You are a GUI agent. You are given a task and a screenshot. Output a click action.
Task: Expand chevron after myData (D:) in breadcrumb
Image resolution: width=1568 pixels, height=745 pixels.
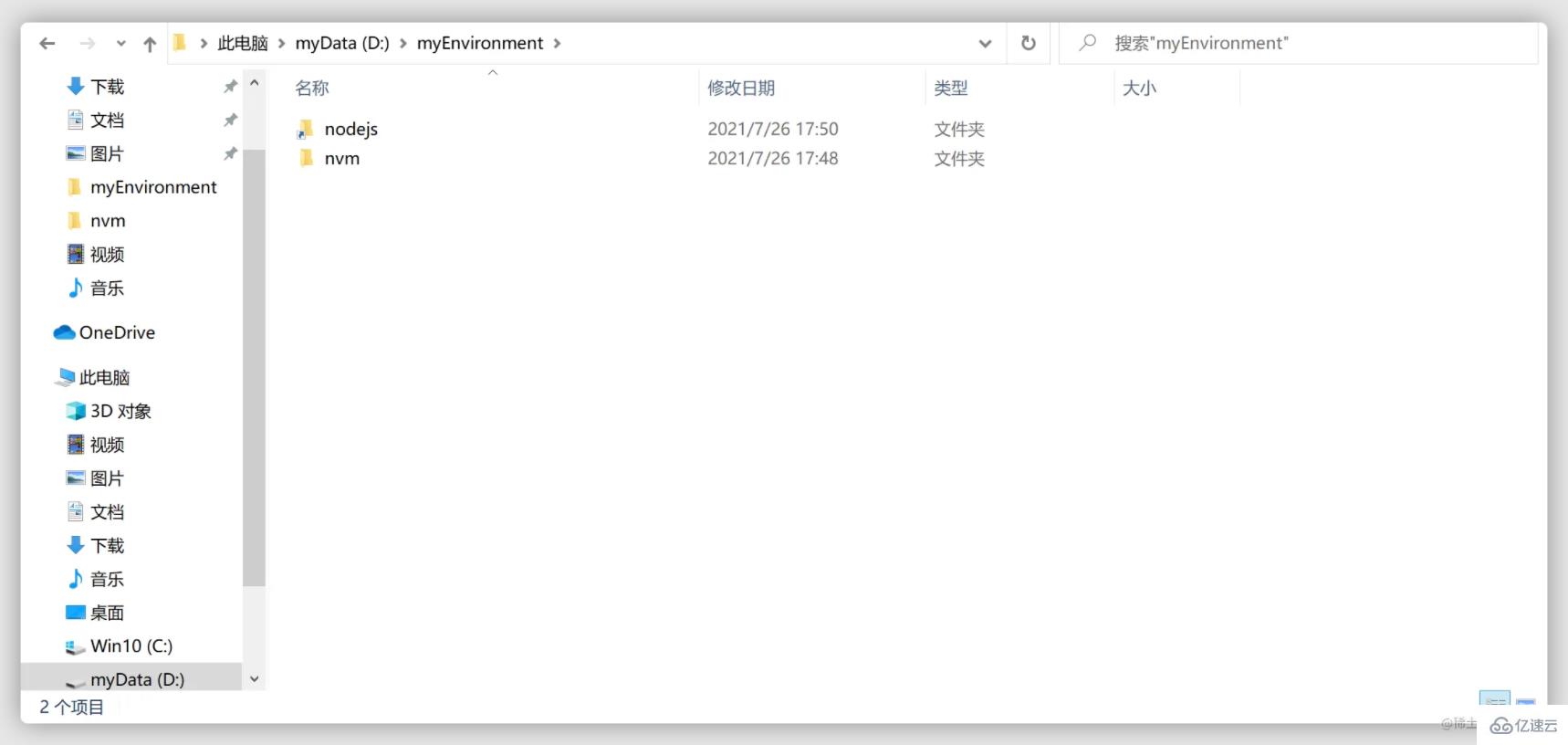click(x=403, y=44)
